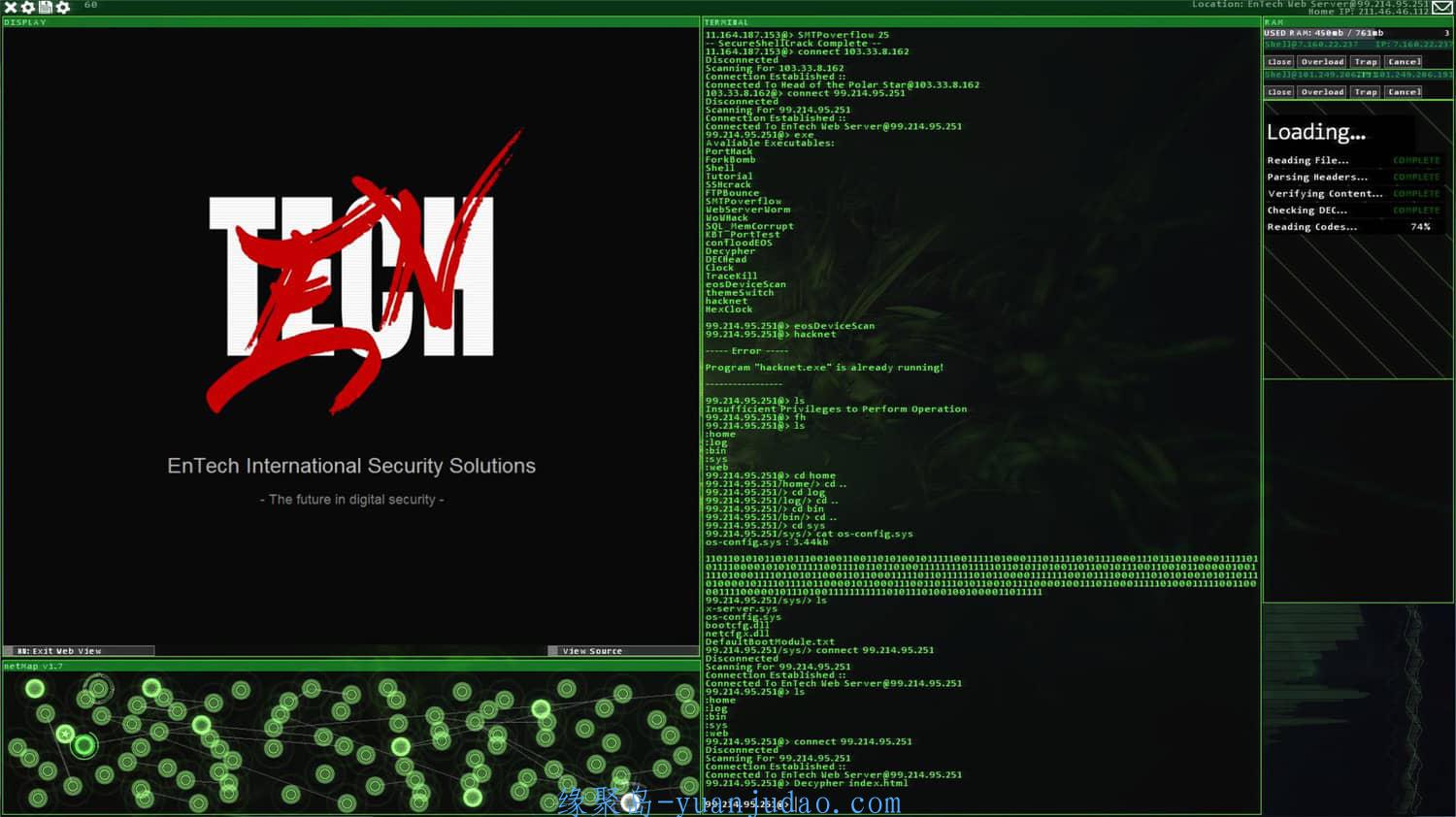Click the USED RAM usage bar
1456x817 pixels.
(x=1358, y=33)
